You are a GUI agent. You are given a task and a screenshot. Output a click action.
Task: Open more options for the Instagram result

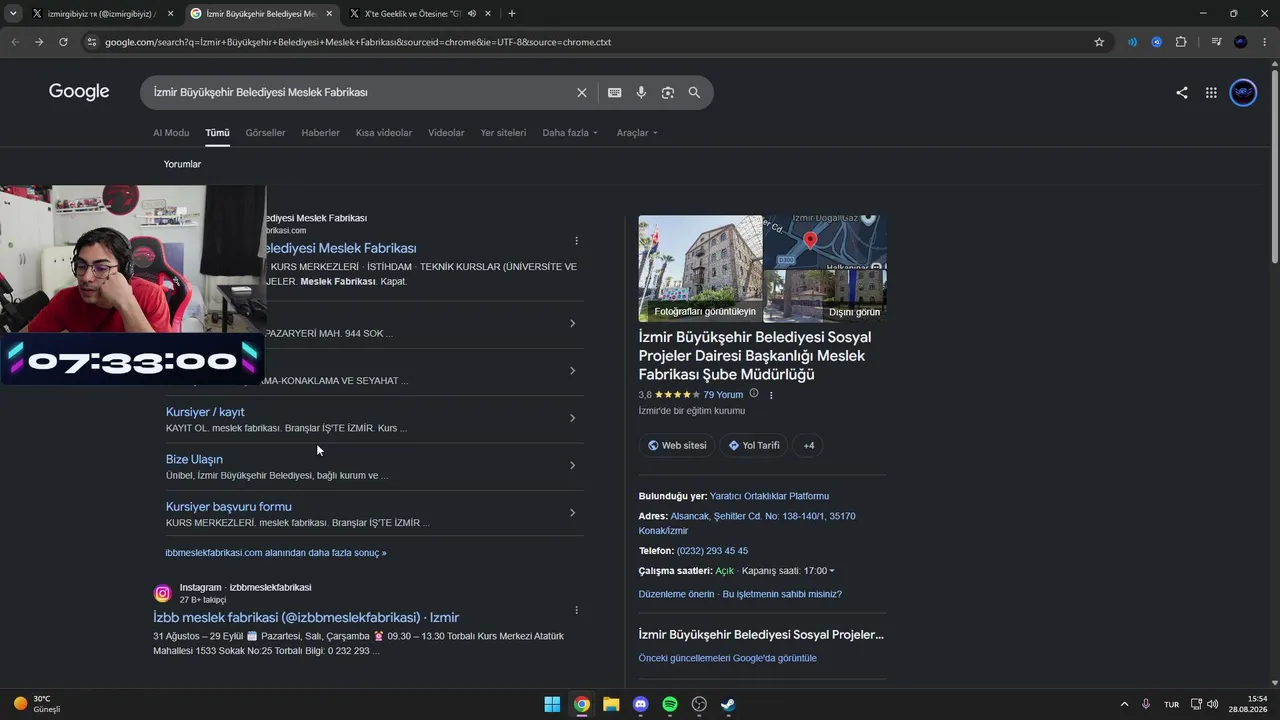click(x=576, y=610)
